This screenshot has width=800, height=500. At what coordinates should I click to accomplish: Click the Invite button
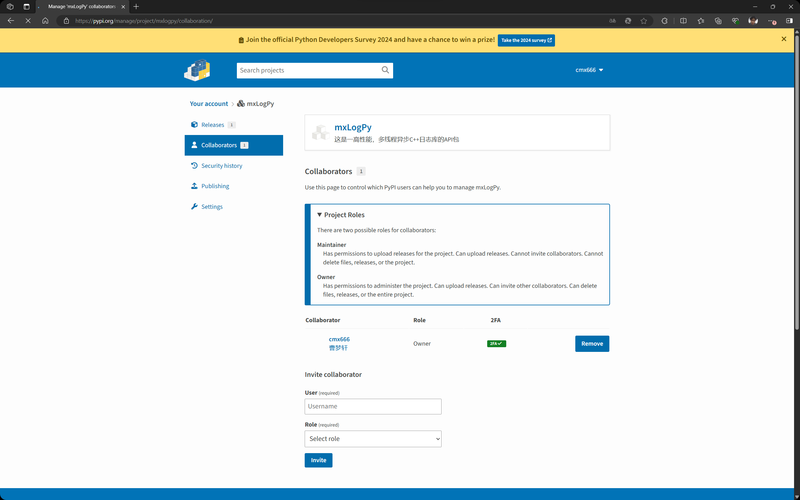(318, 460)
